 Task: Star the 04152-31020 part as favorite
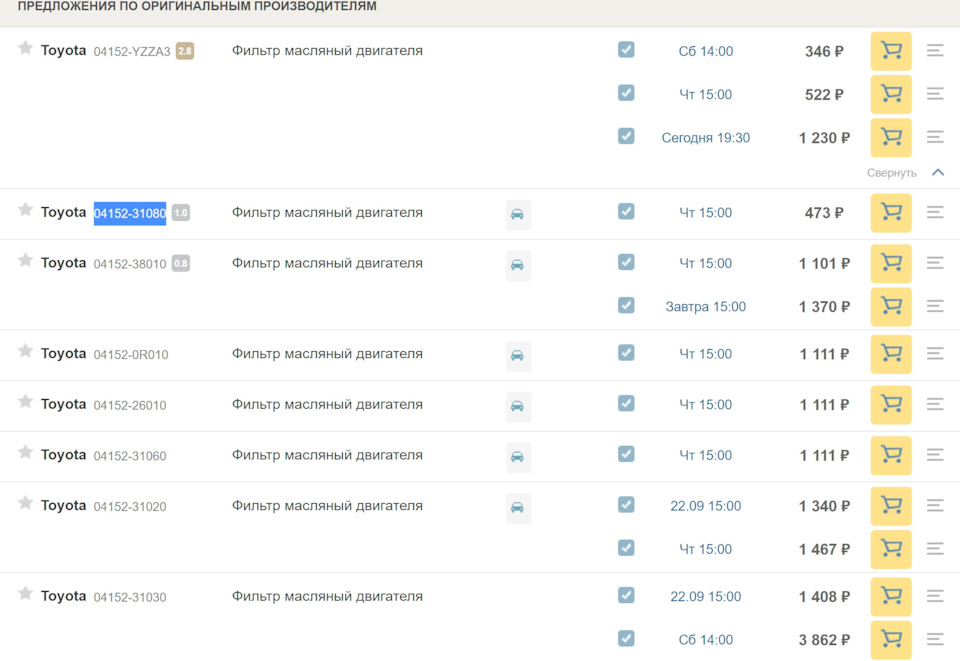(x=25, y=503)
